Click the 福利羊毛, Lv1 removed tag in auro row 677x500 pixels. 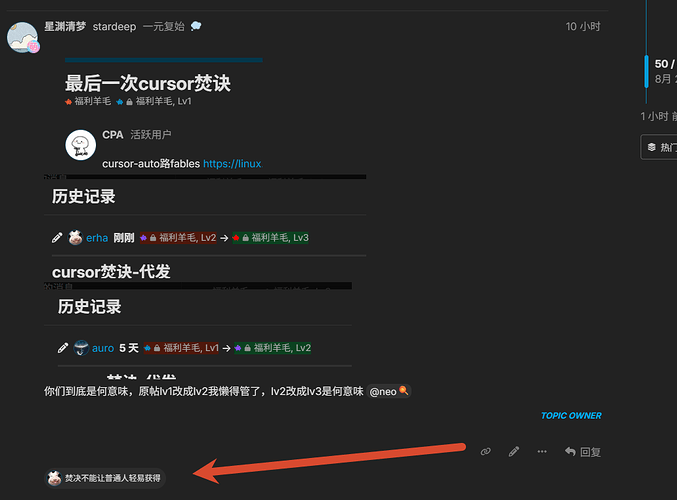pos(181,348)
